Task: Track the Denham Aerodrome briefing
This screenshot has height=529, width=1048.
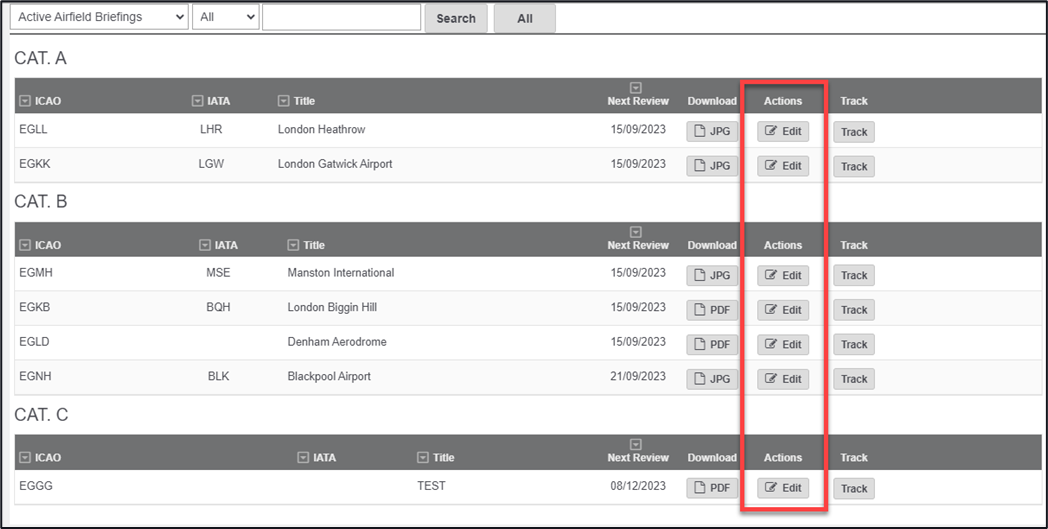Action: pos(854,345)
